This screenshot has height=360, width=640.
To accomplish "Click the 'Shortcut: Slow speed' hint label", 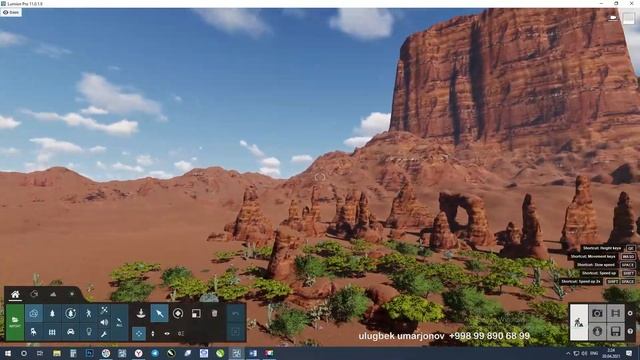I will point(596,265).
